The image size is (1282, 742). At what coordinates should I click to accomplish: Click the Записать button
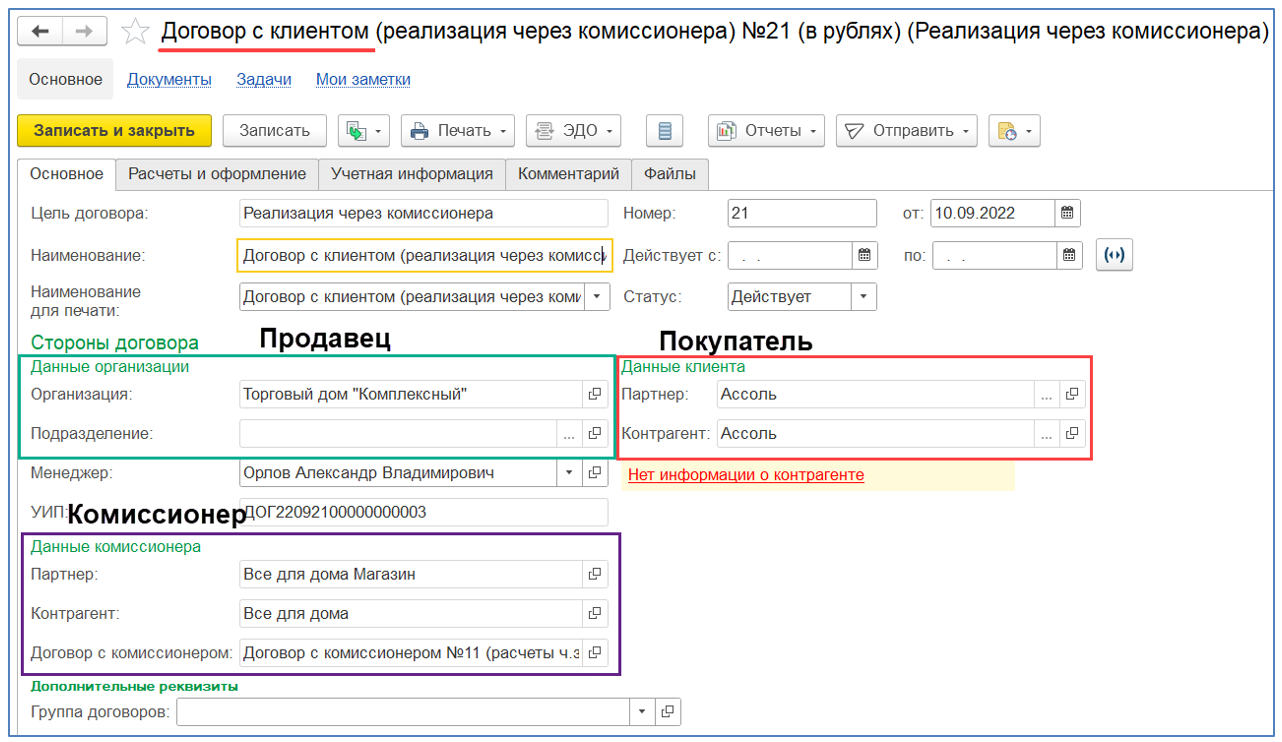(x=275, y=131)
